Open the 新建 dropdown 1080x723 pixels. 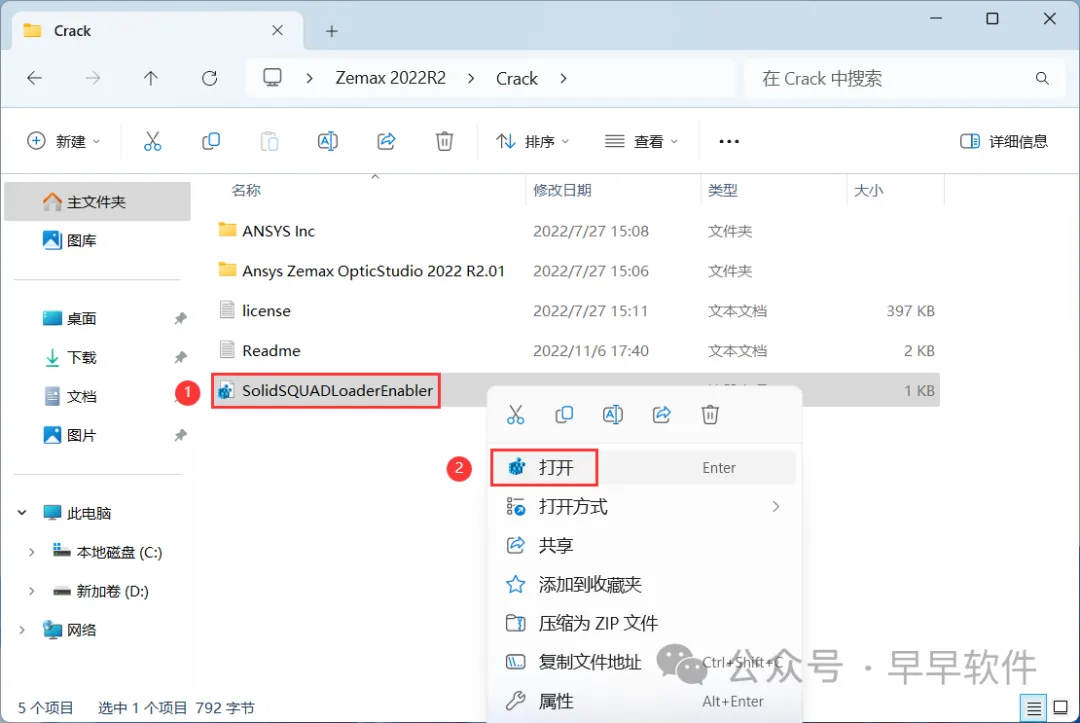click(64, 141)
